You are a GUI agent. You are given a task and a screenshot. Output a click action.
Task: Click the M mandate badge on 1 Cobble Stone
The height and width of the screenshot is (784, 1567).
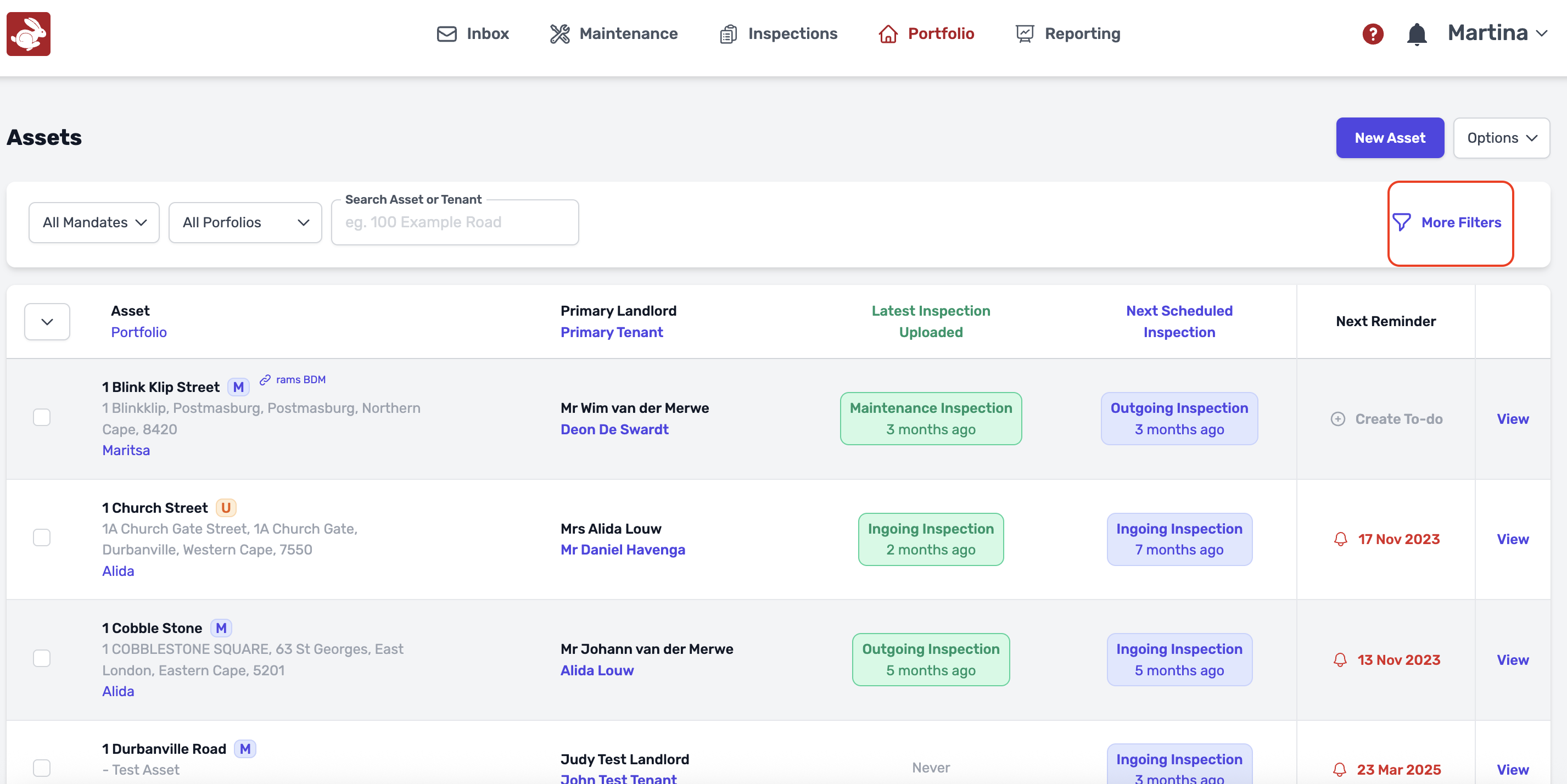pos(221,628)
